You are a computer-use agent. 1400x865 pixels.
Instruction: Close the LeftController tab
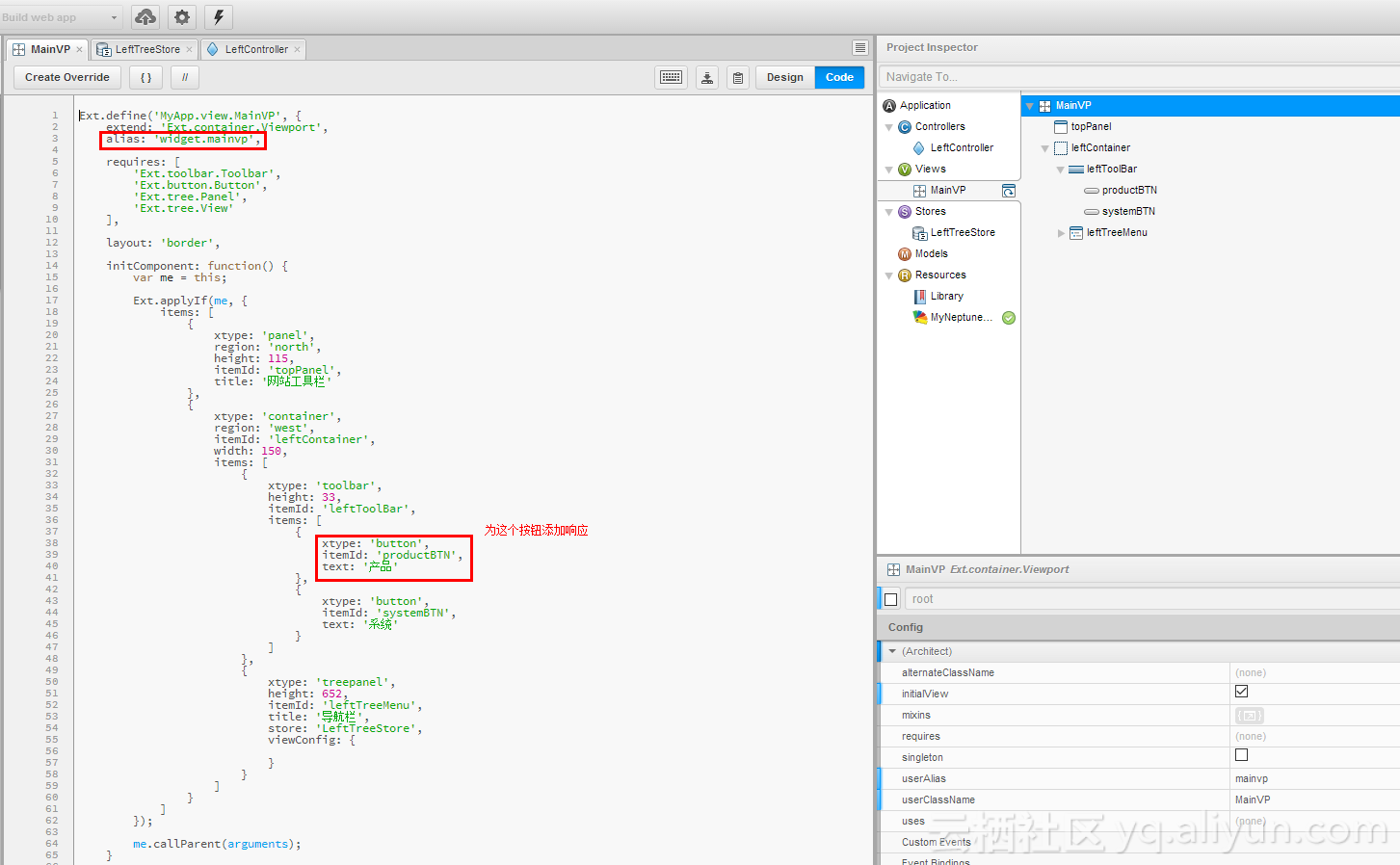coord(297,50)
